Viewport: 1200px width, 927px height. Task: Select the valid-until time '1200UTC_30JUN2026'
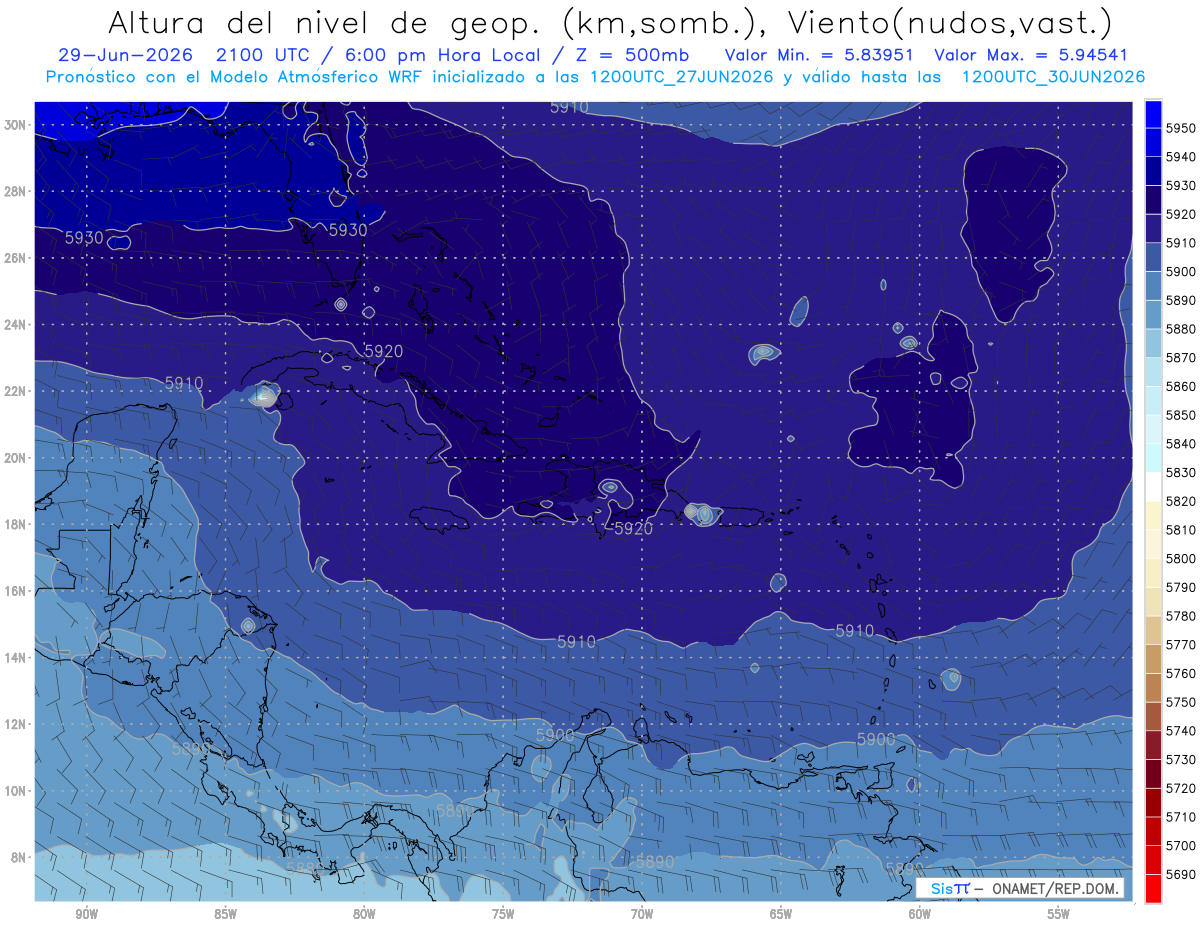pyautogui.click(x=1053, y=77)
